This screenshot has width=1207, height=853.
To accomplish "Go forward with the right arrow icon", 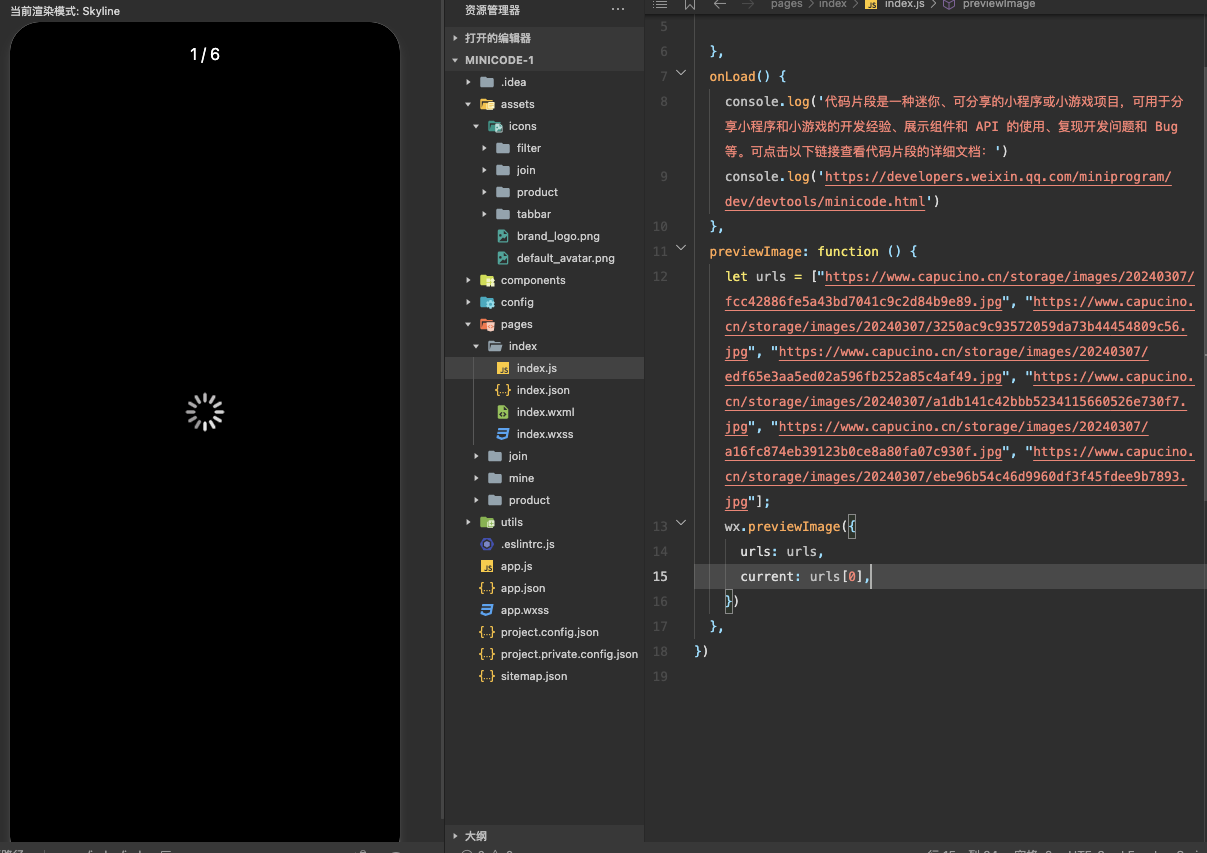I will click(x=748, y=4).
